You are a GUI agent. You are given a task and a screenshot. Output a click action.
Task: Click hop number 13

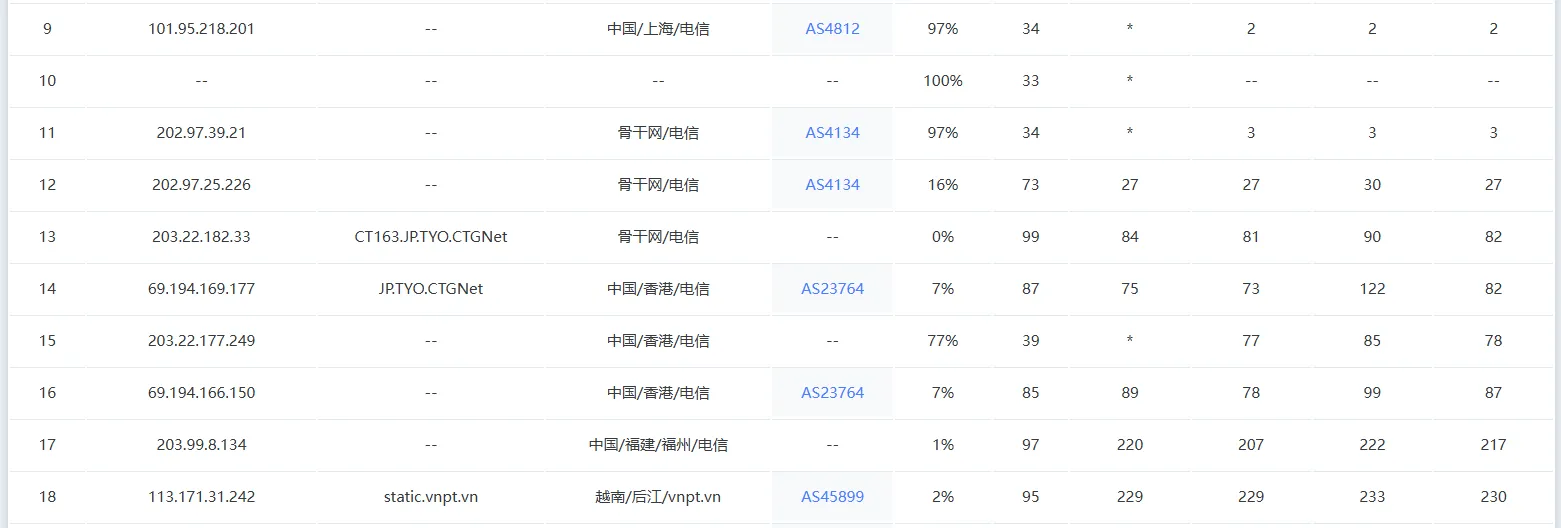47,237
